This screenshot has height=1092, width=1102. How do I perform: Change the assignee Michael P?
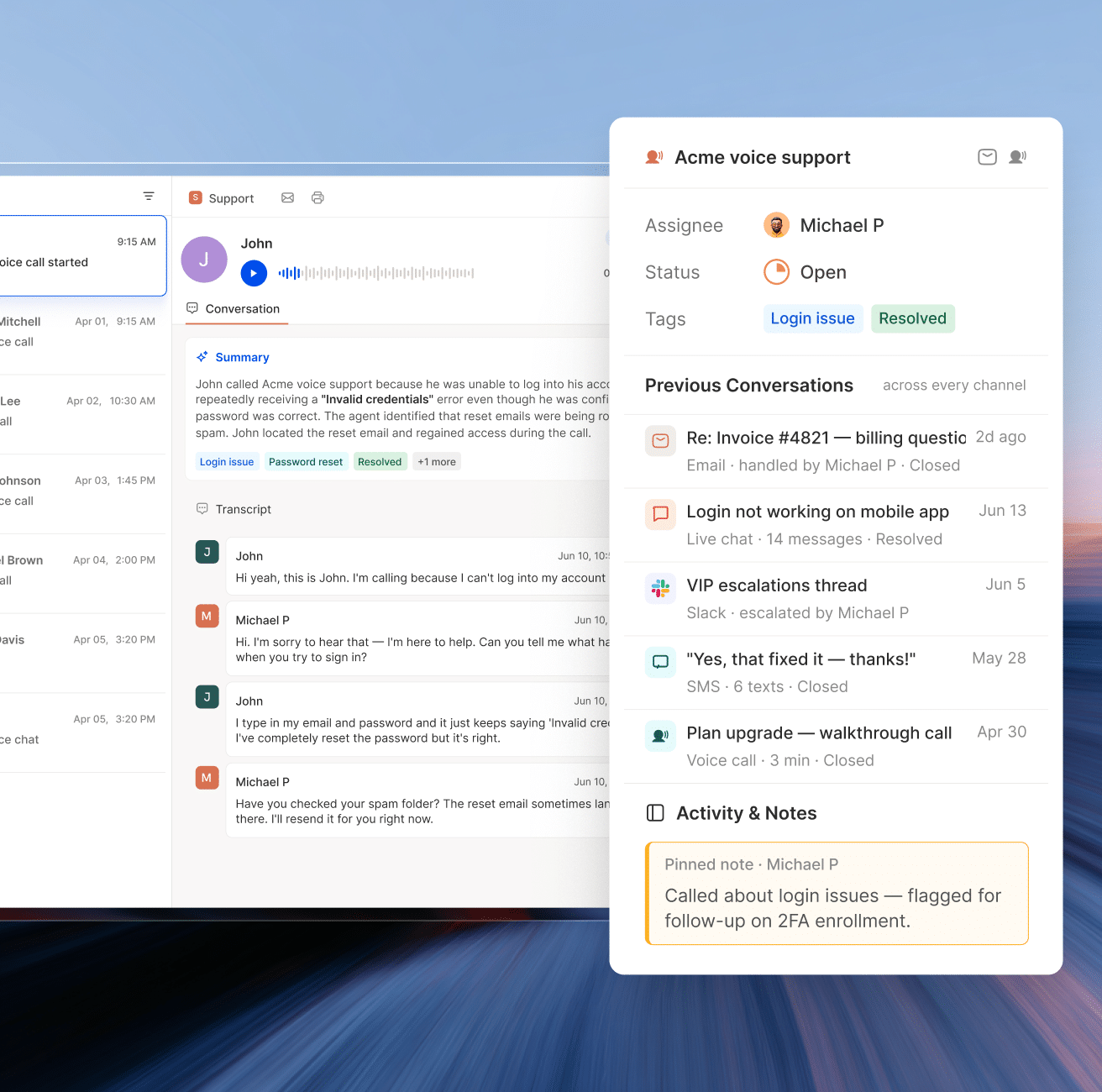tap(823, 225)
